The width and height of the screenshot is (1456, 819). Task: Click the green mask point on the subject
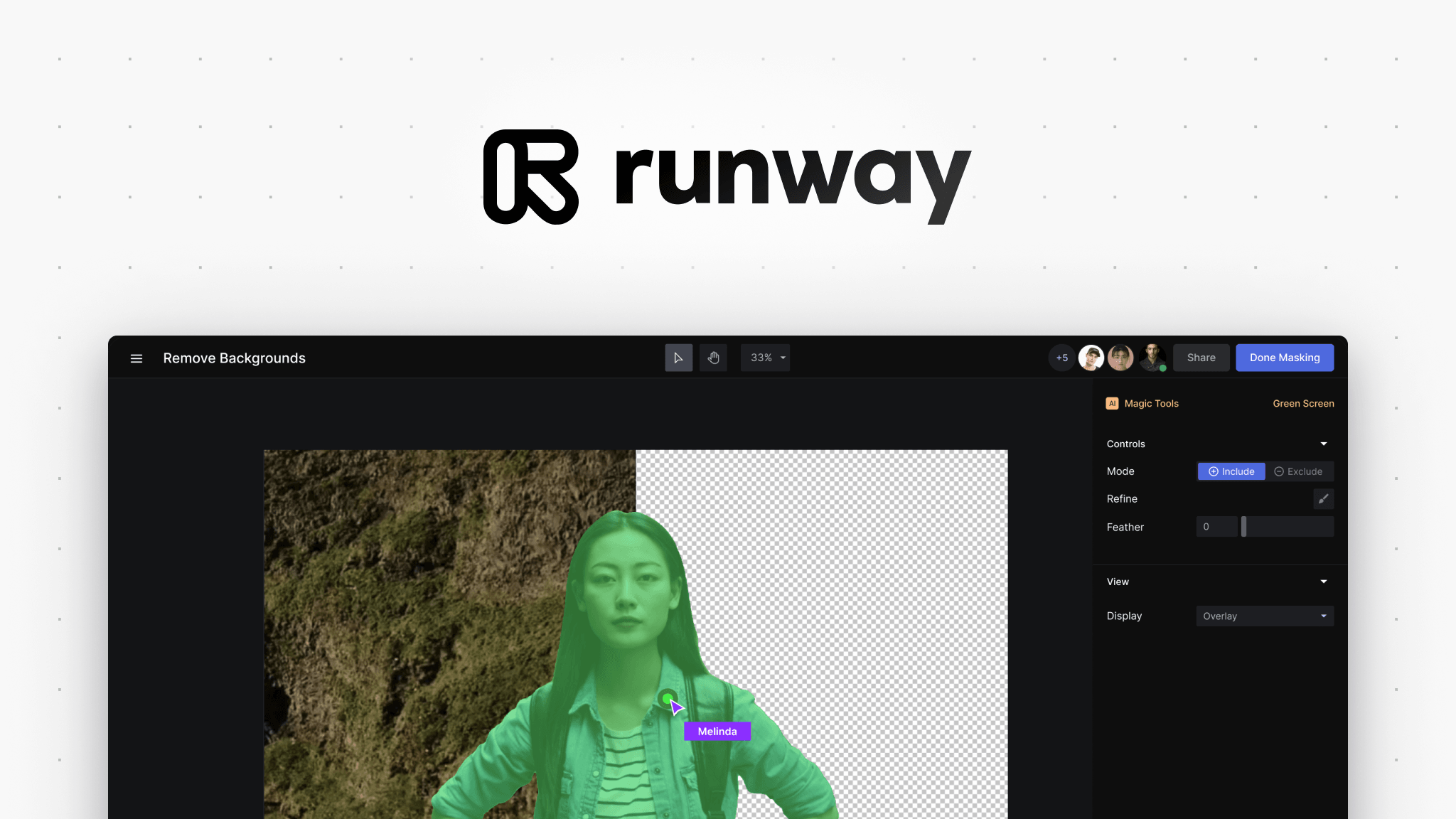click(x=667, y=699)
